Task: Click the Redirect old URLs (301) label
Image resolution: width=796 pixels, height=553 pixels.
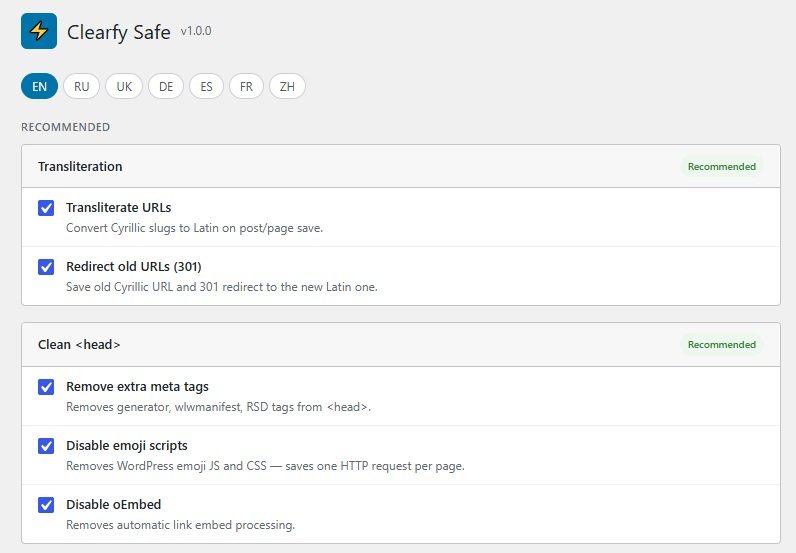Action: coord(134,267)
